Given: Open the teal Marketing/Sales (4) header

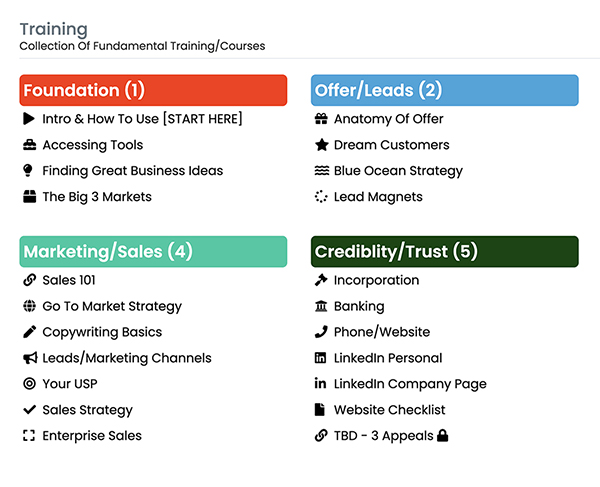Looking at the screenshot, I should point(153,251).
